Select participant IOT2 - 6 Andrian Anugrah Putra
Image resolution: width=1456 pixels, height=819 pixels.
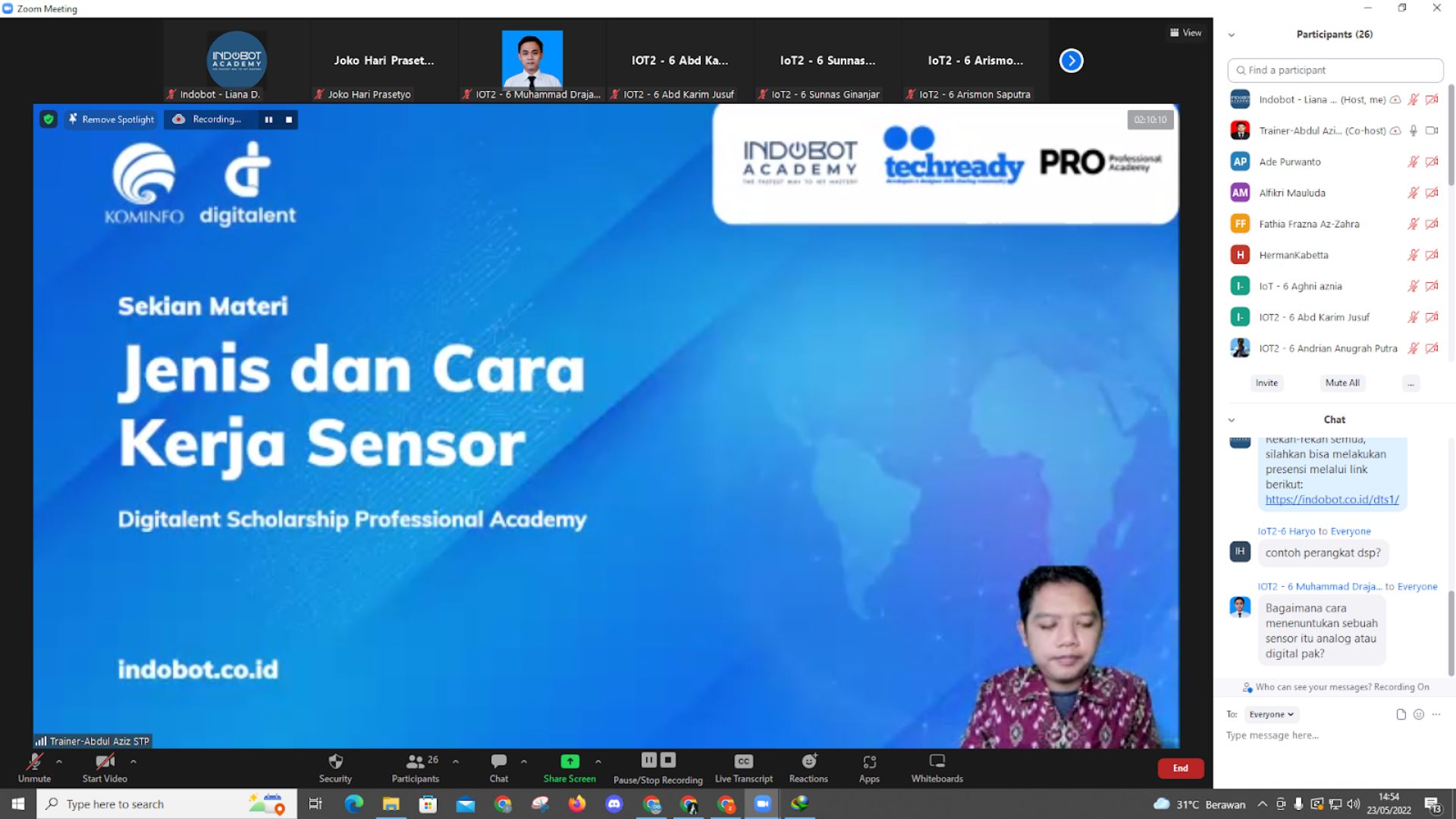coord(1335,348)
